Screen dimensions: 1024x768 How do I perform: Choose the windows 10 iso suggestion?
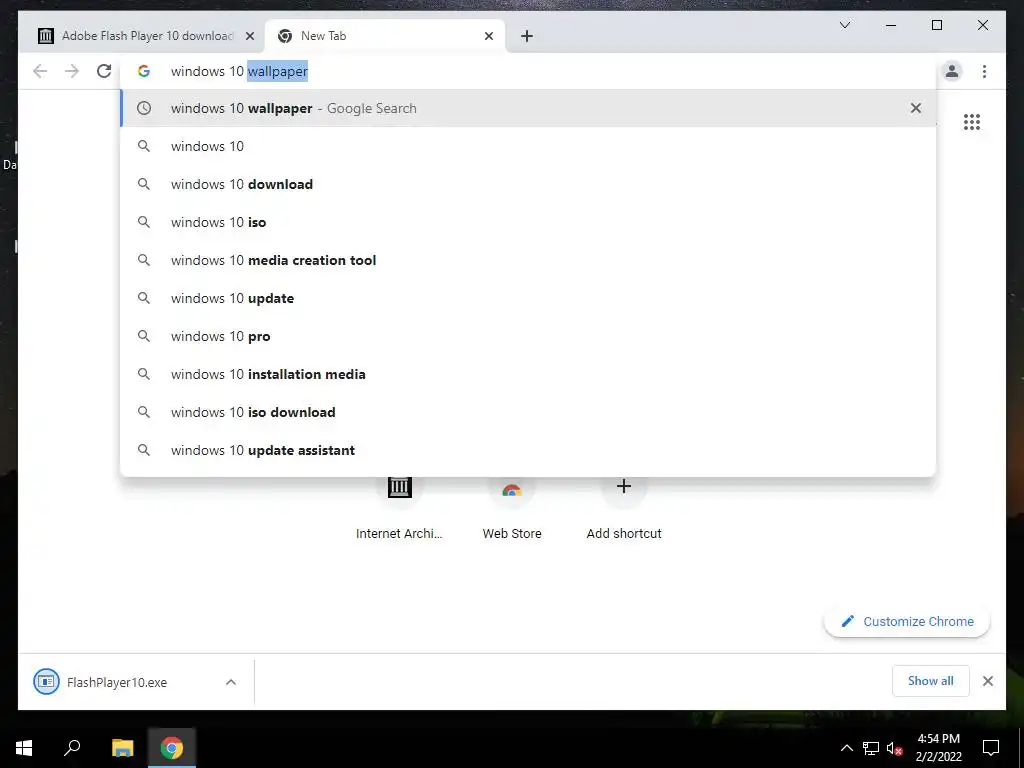pyautogui.click(x=528, y=222)
